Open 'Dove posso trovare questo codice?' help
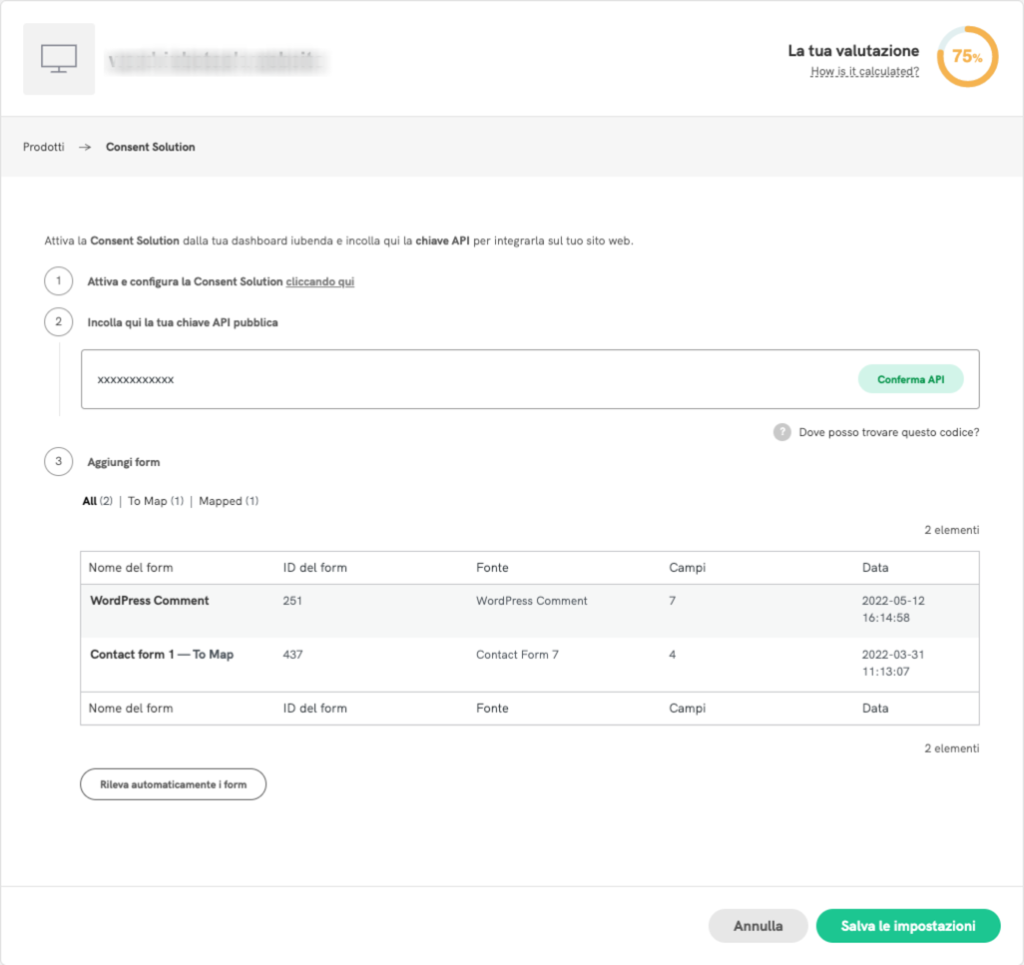The image size is (1024, 965). point(888,432)
